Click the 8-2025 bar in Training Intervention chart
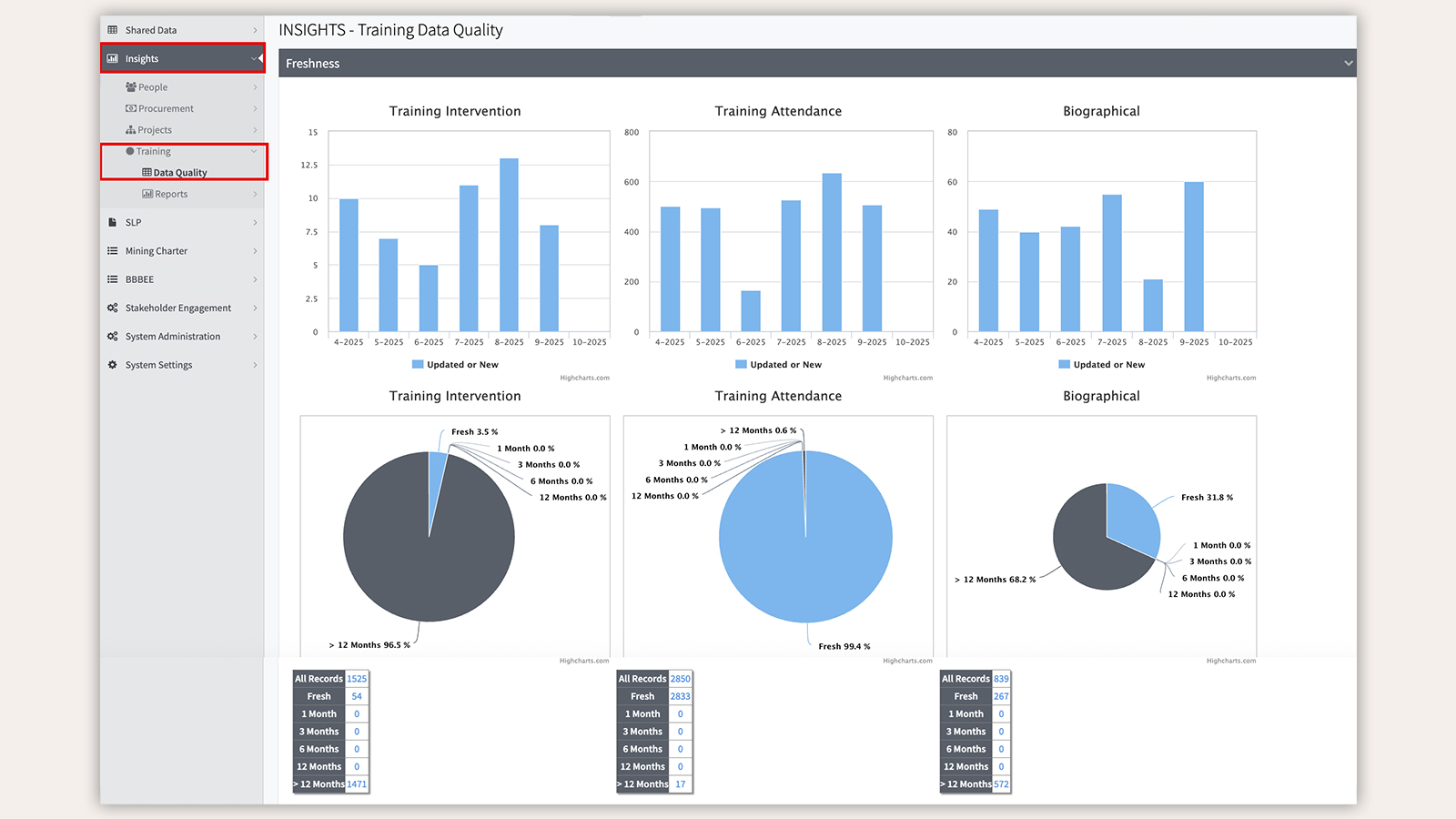The image size is (1456, 819). click(509, 246)
